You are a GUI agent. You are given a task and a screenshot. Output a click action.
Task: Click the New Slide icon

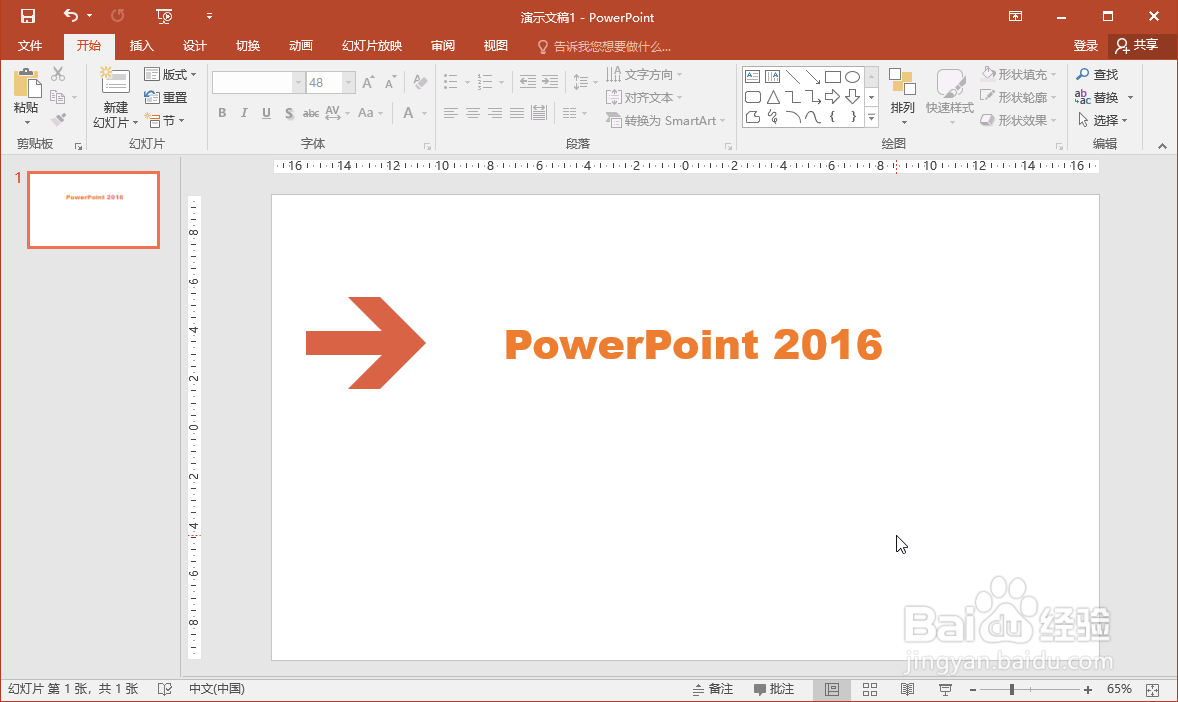click(x=115, y=80)
